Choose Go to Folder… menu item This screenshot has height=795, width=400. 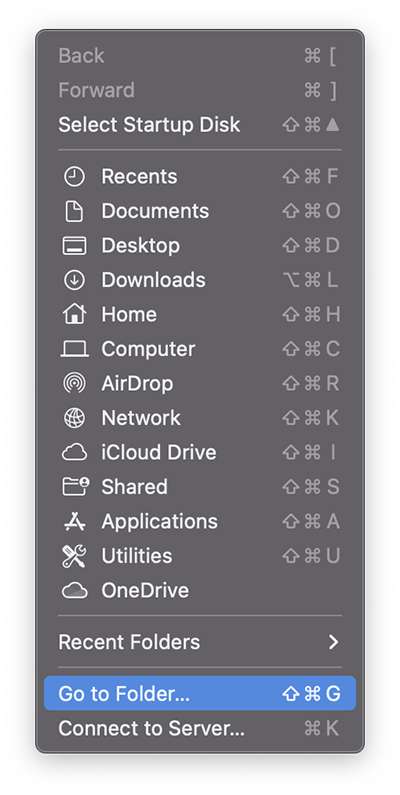(x=200, y=694)
